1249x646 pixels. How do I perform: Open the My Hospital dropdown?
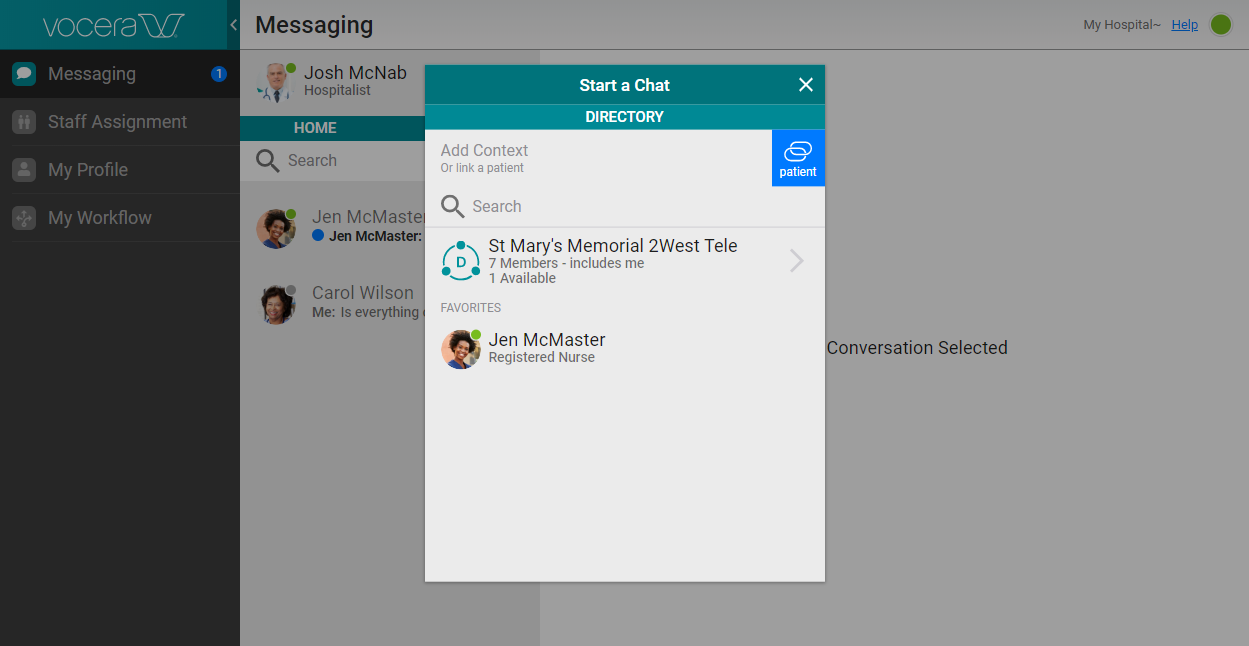click(x=1121, y=25)
